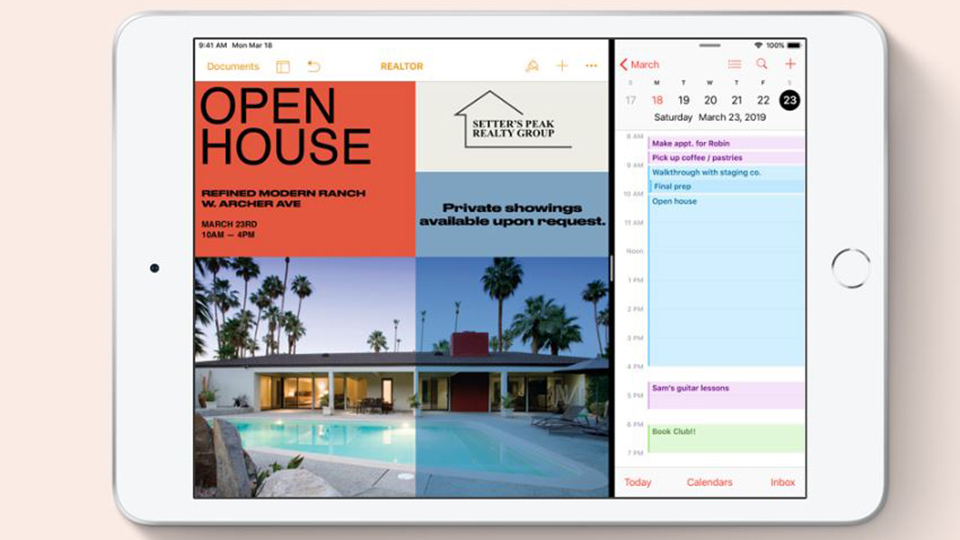
Task: Toggle the calendar list view icon
Action: [x=734, y=65]
